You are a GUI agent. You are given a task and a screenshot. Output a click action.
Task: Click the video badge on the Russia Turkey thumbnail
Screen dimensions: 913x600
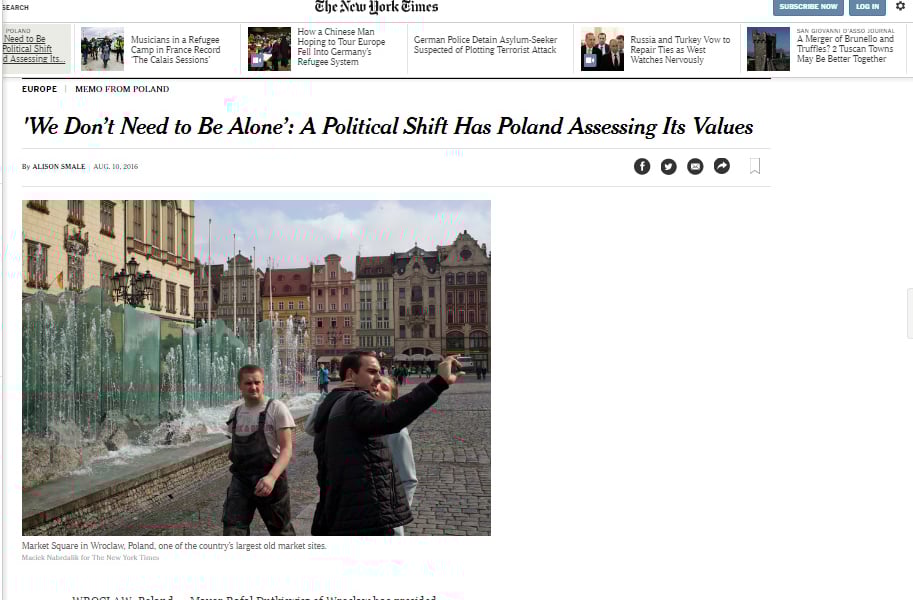pos(590,60)
